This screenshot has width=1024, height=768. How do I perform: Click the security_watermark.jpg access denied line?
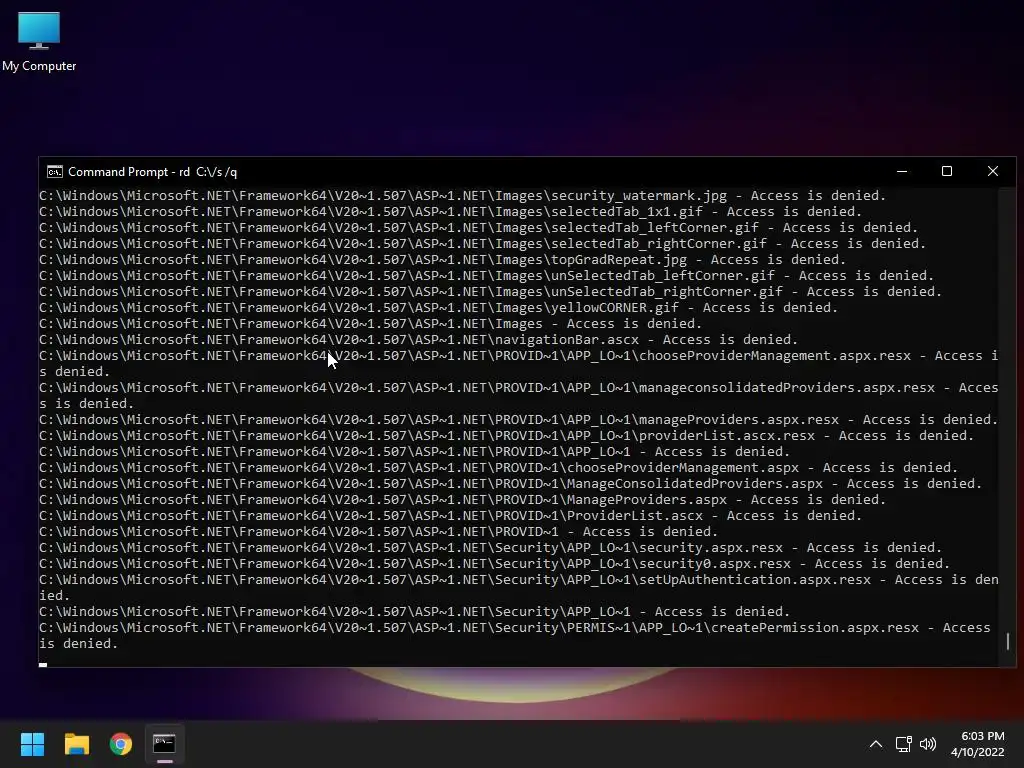coord(462,195)
